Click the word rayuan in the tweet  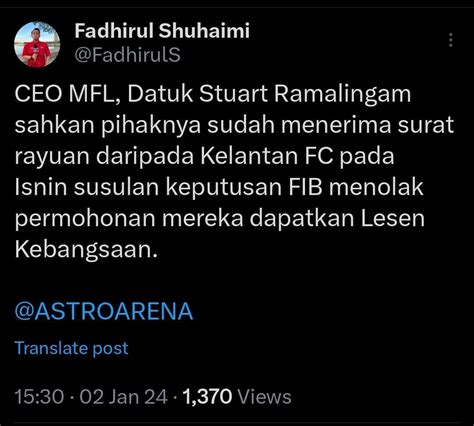point(52,157)
